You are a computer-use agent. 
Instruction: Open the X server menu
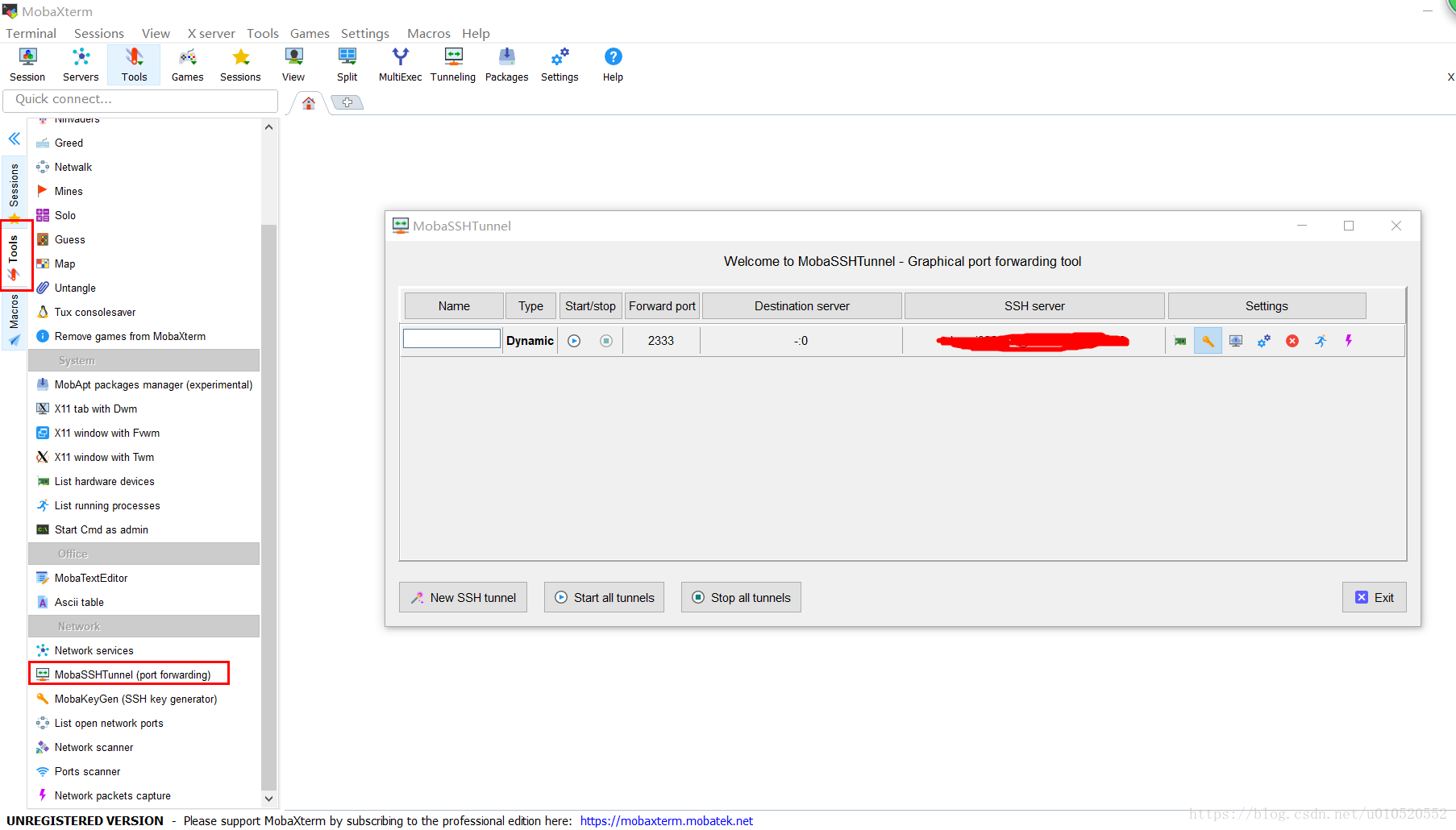tap(211, 33)
